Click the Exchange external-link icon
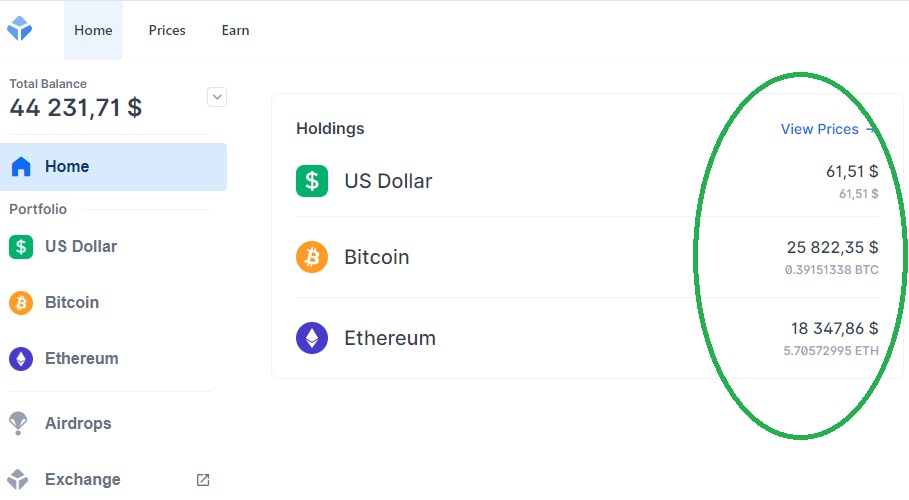The image size is (909, 500). 203,480
